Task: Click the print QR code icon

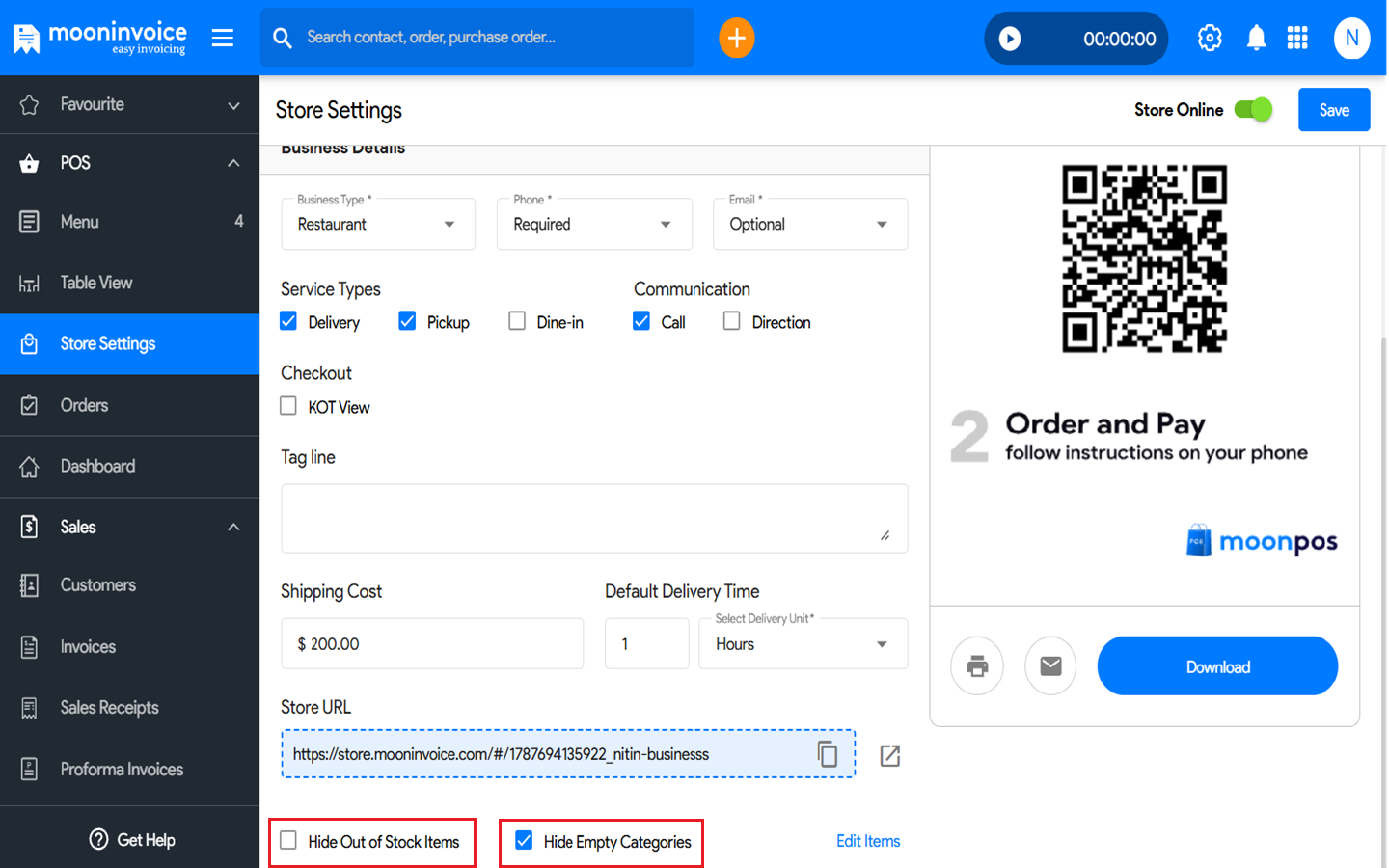Action: tap(977, 665)
